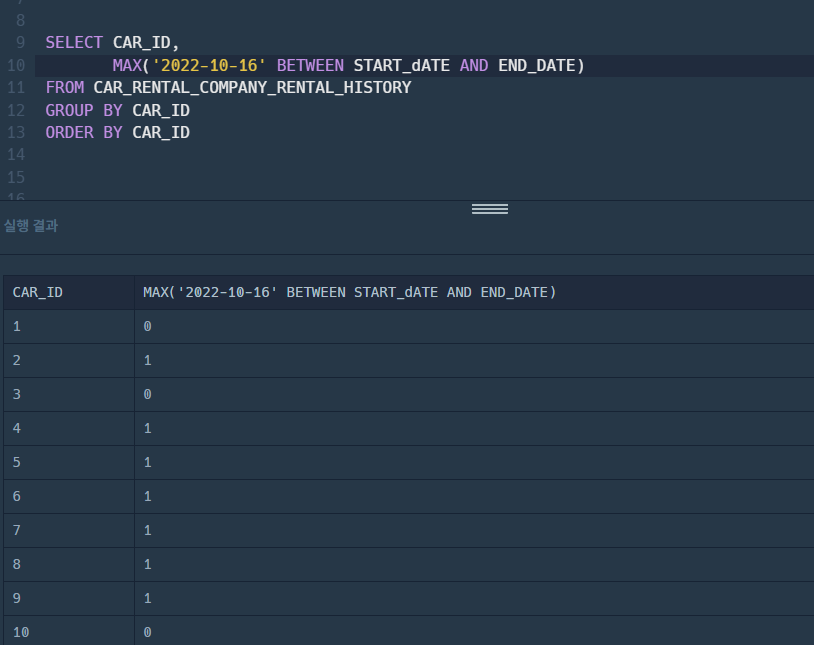Click the MAX result cell for CAR_ID 1
Viewport: 814px width, 645px height.
pyautogui.click(x=474, y=327)
